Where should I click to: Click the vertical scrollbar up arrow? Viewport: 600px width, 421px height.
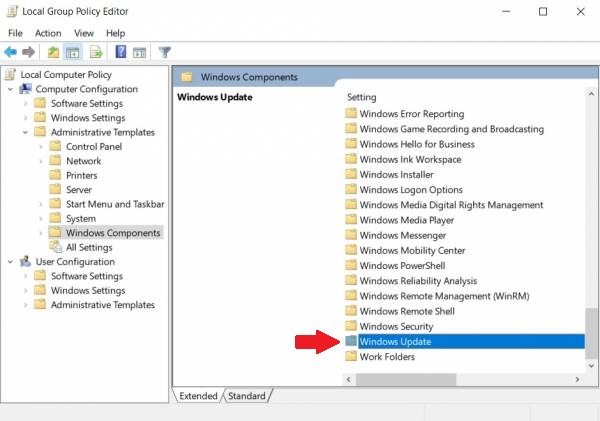coord(591,94)
